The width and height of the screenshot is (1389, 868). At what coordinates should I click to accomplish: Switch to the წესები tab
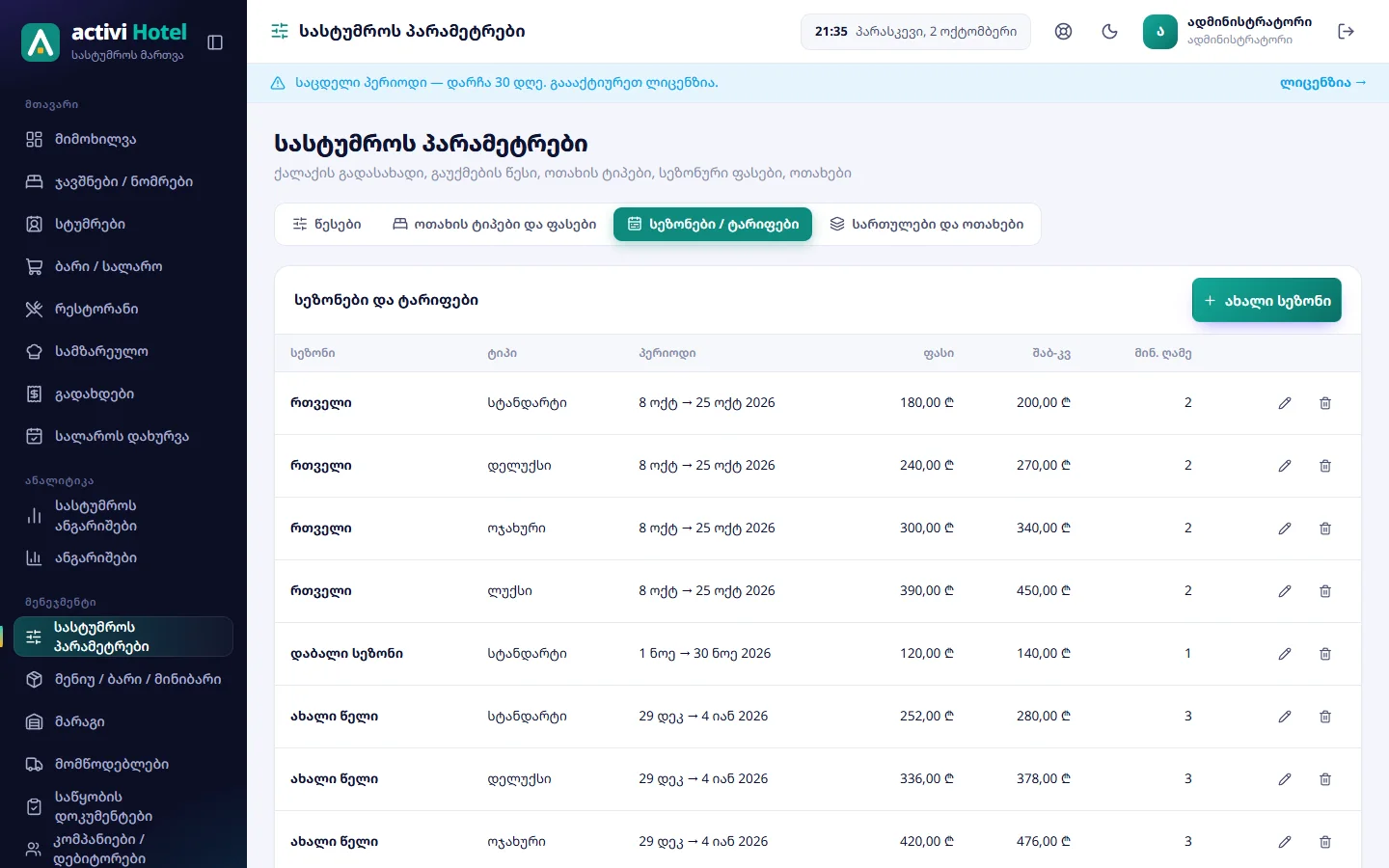pyautogui.click(x=327, y=225)
